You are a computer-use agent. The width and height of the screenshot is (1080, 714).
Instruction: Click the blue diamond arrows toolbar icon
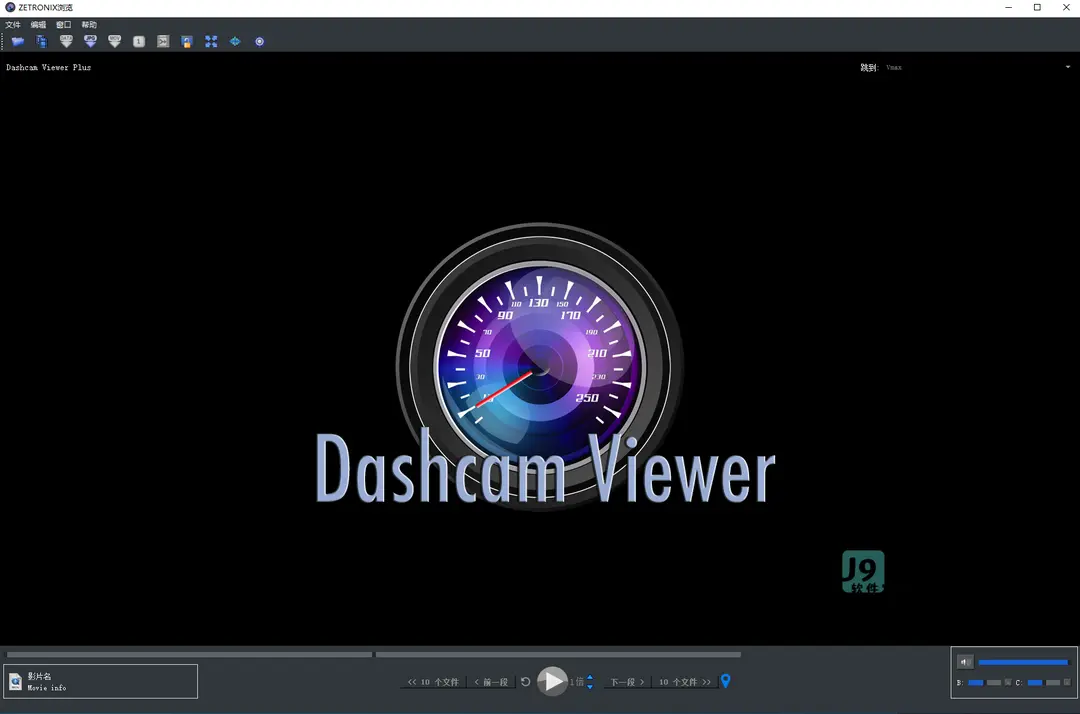tap(235, 41)
